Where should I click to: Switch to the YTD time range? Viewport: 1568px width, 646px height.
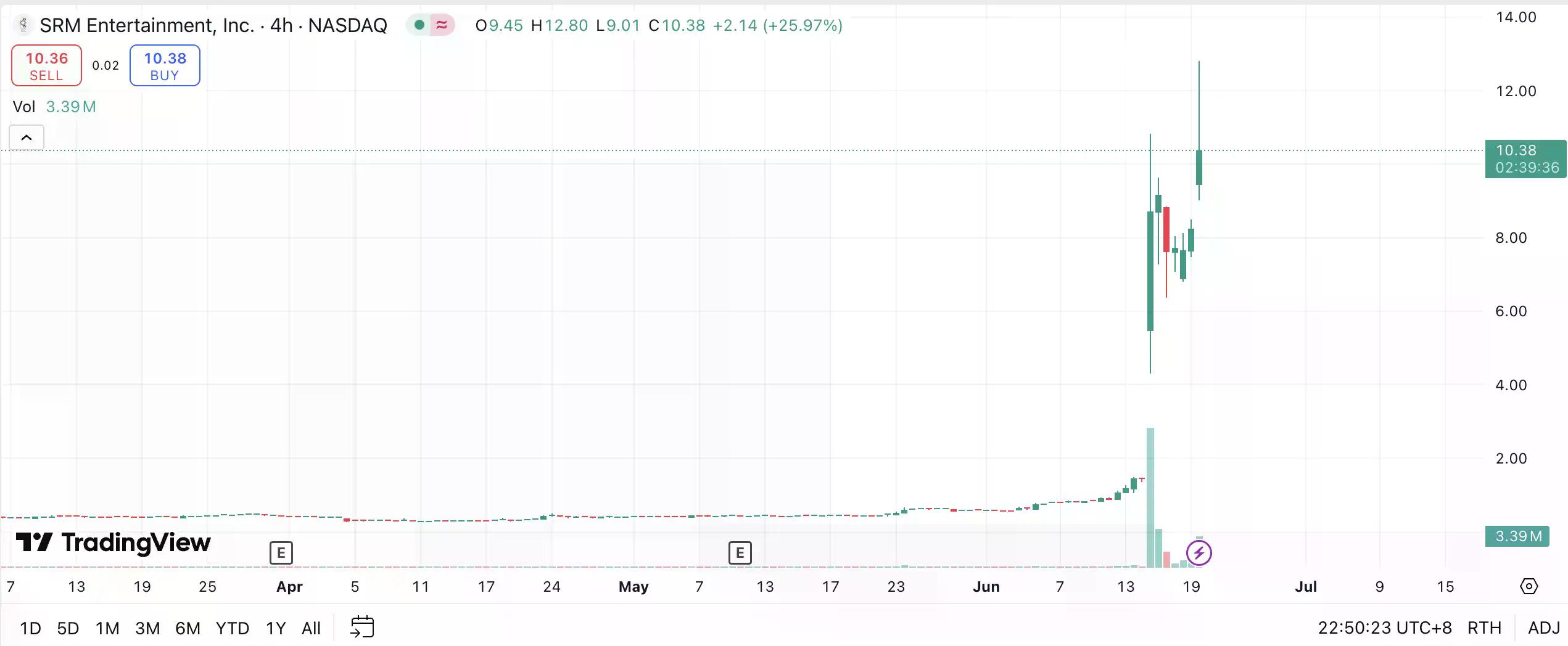(233, 628)
